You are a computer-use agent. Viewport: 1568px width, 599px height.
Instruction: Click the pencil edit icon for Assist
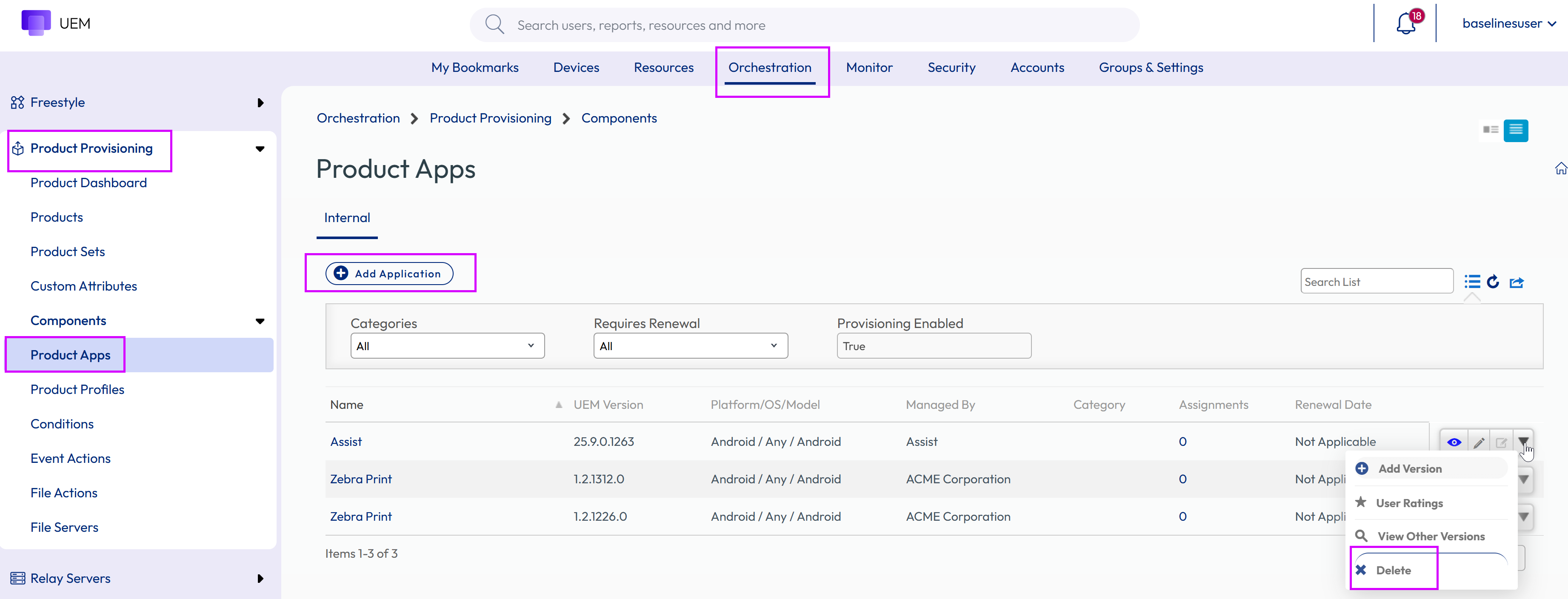1479,442
